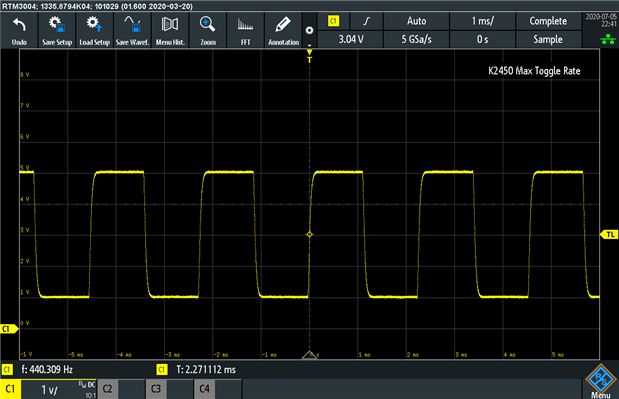Open the R&S Menu button
The height and width of the screenshot is (399, 619).
tap(600, 381)
